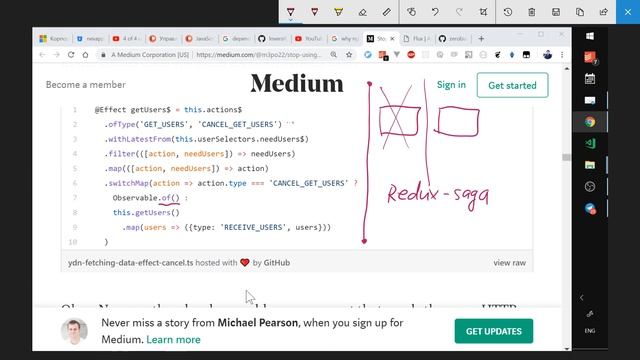Open the Chrome profile avatar
Image resolution: width=640 pixels, height=360 pixels.
[547, 55]
